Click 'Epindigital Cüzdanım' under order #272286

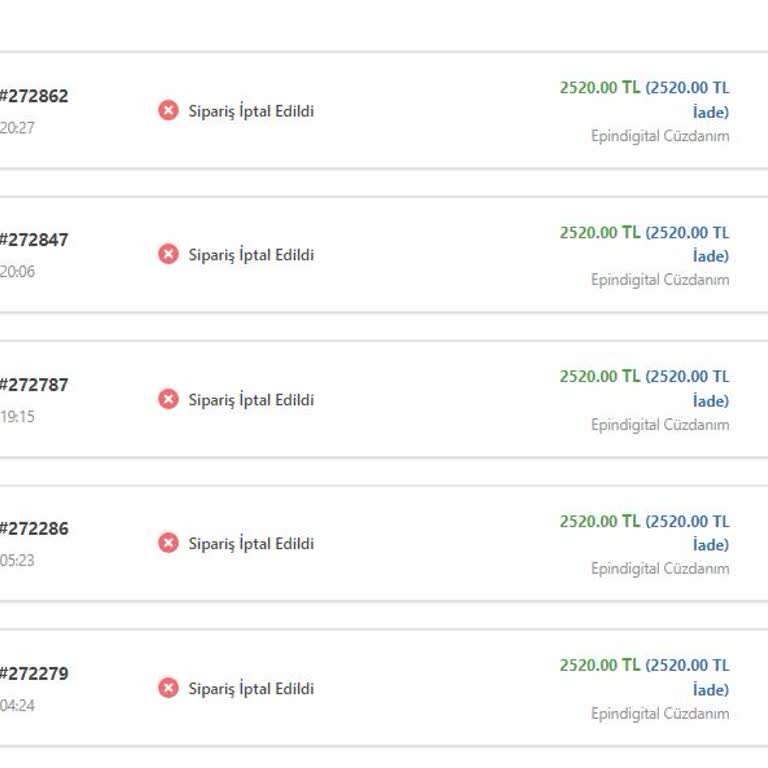click(660, 569)
